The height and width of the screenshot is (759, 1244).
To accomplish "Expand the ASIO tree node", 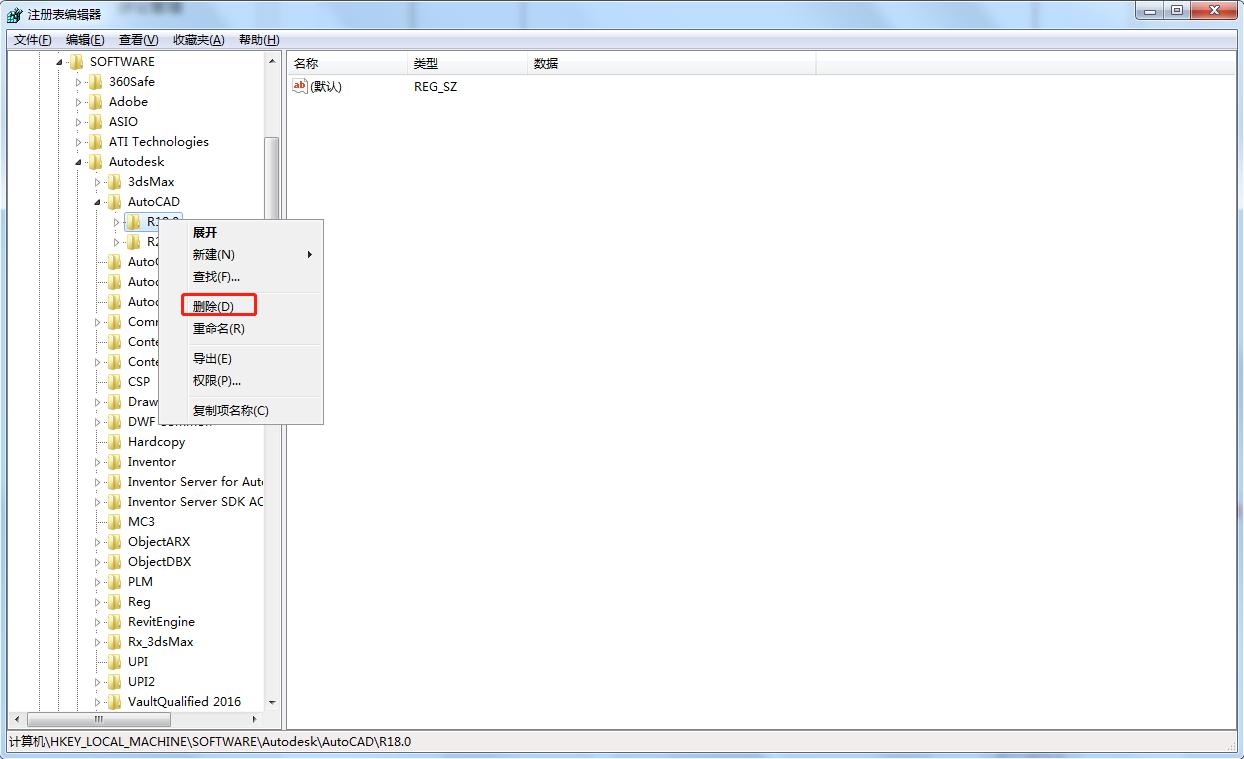I will pyautogui.click(x=79, y=122).
